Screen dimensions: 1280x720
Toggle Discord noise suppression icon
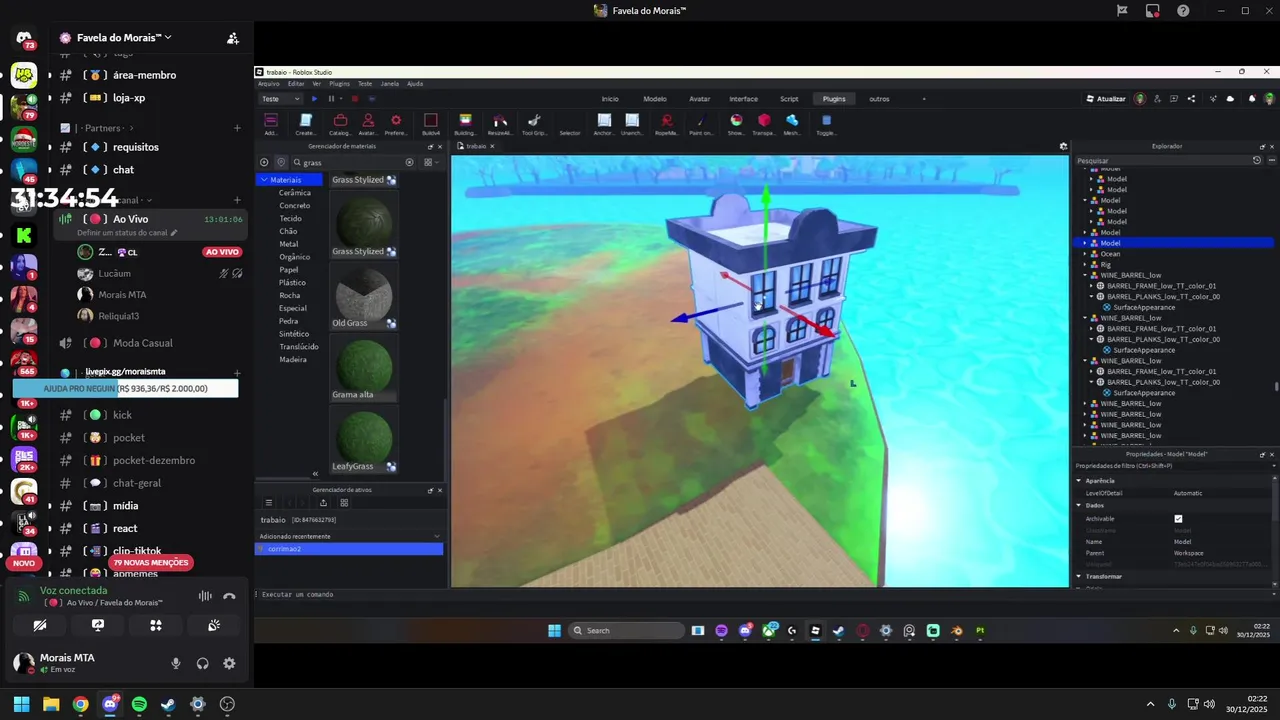[x=205, y=596]
